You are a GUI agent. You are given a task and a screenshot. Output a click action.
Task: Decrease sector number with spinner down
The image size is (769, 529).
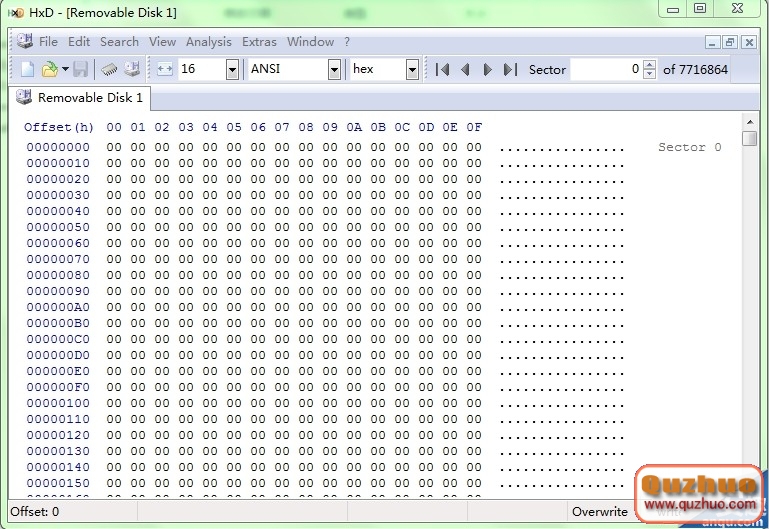tap(649, 74)
